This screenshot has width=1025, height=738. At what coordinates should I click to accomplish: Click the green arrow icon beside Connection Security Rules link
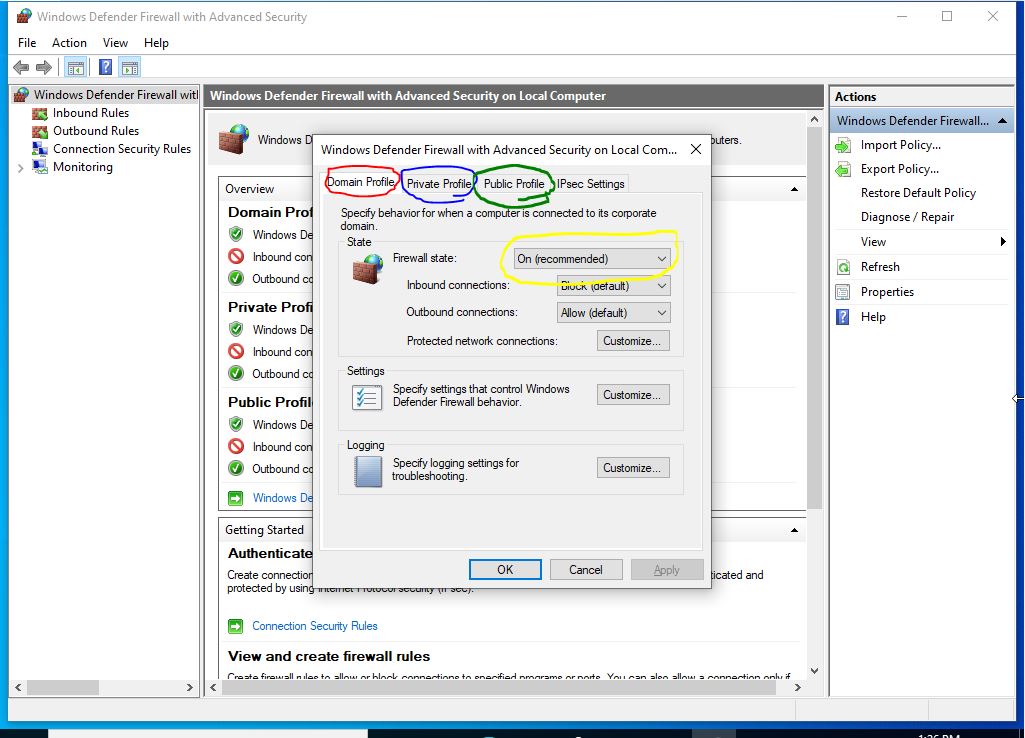click(x=235, y=626)
